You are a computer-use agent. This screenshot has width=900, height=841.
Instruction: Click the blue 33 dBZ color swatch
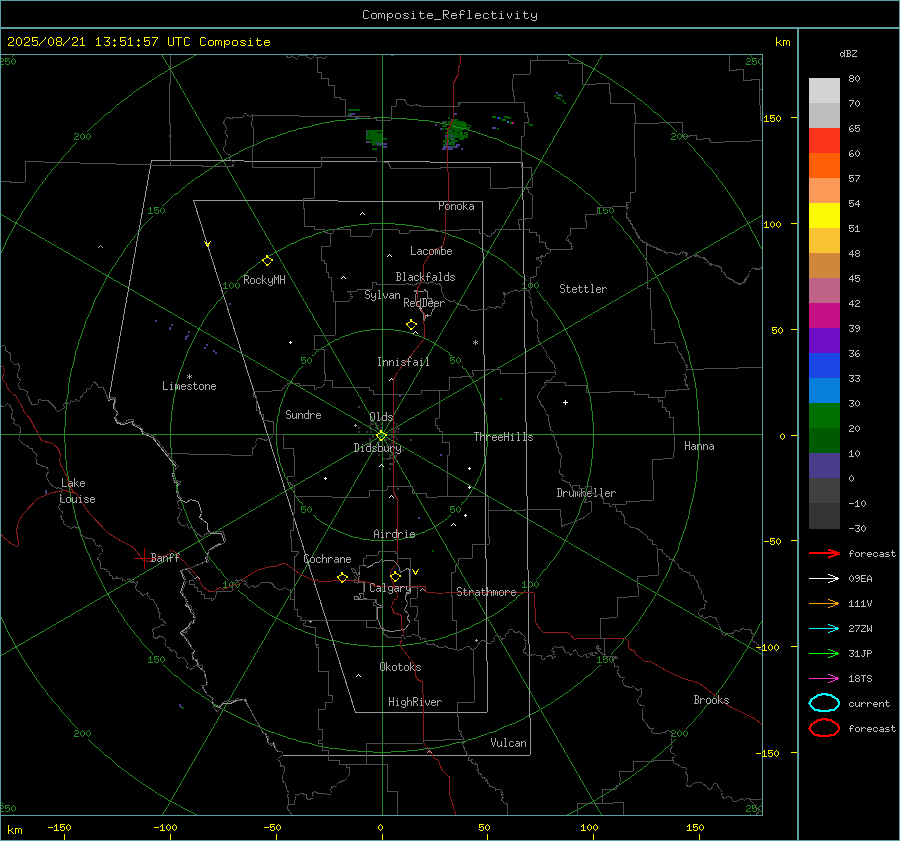pos(824,365)
